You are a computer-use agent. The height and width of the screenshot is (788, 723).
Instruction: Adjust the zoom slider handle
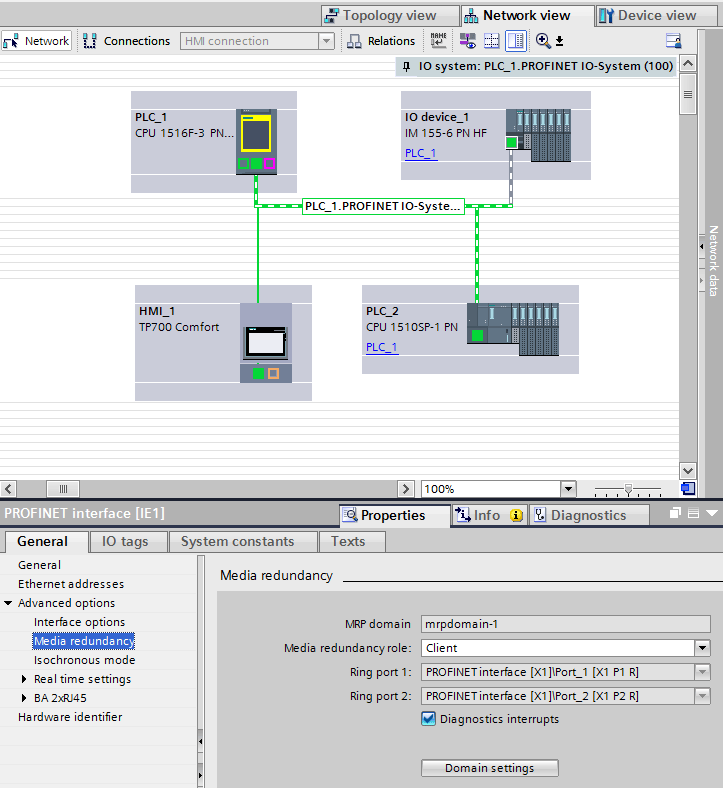click(628, 489)
